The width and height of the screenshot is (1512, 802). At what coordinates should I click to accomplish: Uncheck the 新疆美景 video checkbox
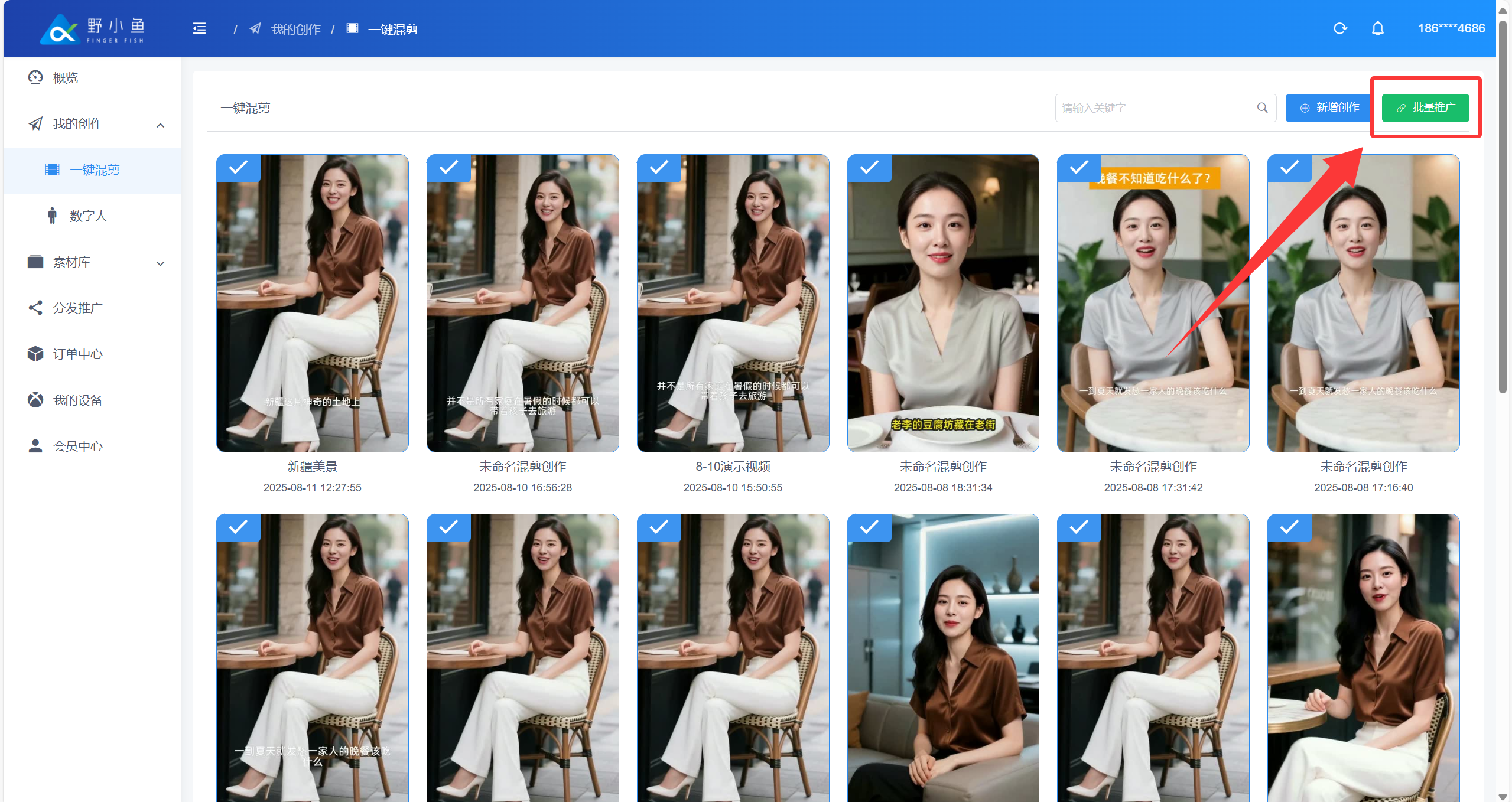(238, 168)
